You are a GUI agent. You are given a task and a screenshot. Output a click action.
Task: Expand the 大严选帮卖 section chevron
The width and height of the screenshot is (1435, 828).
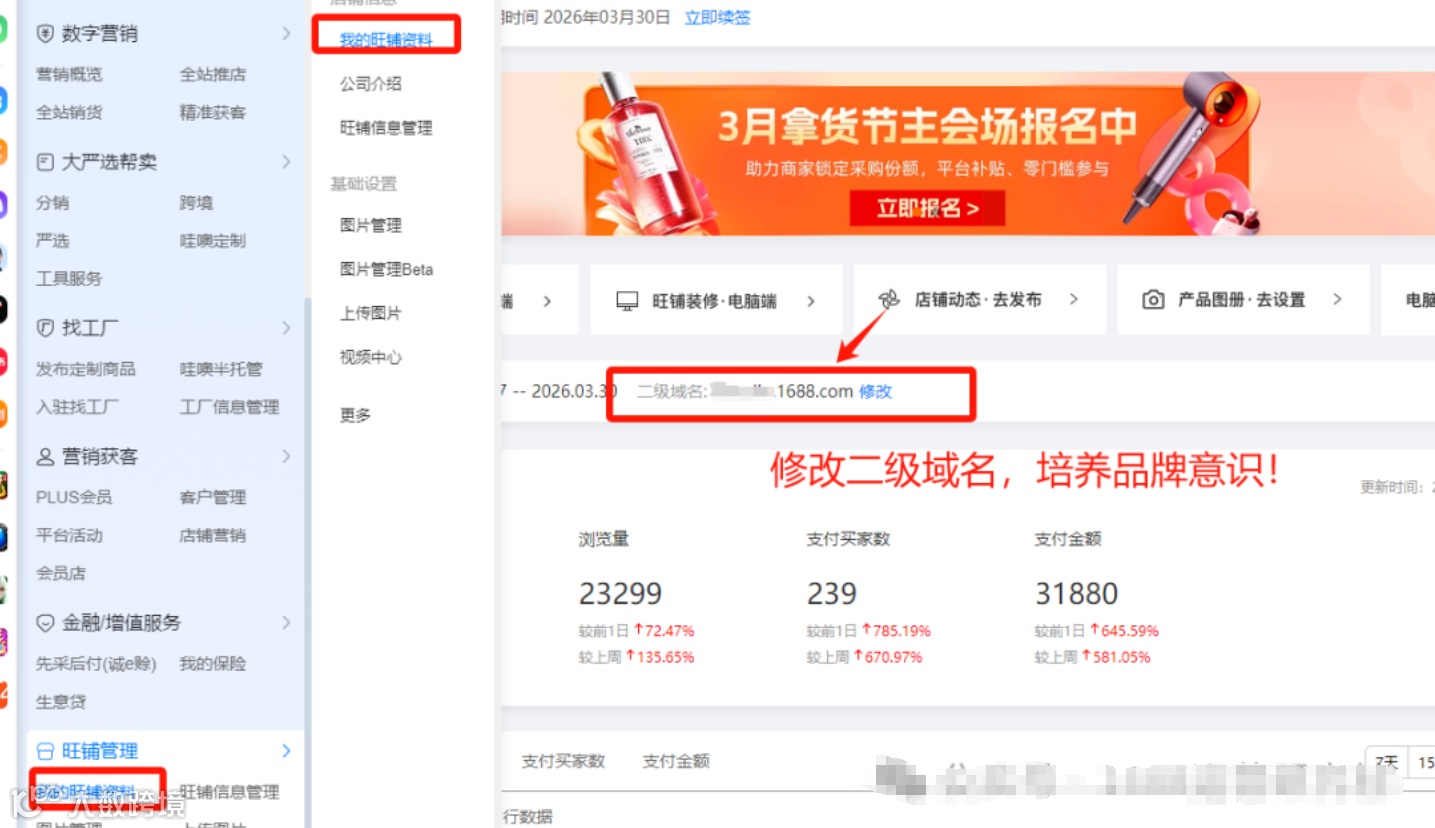click(x=286, y=162)
